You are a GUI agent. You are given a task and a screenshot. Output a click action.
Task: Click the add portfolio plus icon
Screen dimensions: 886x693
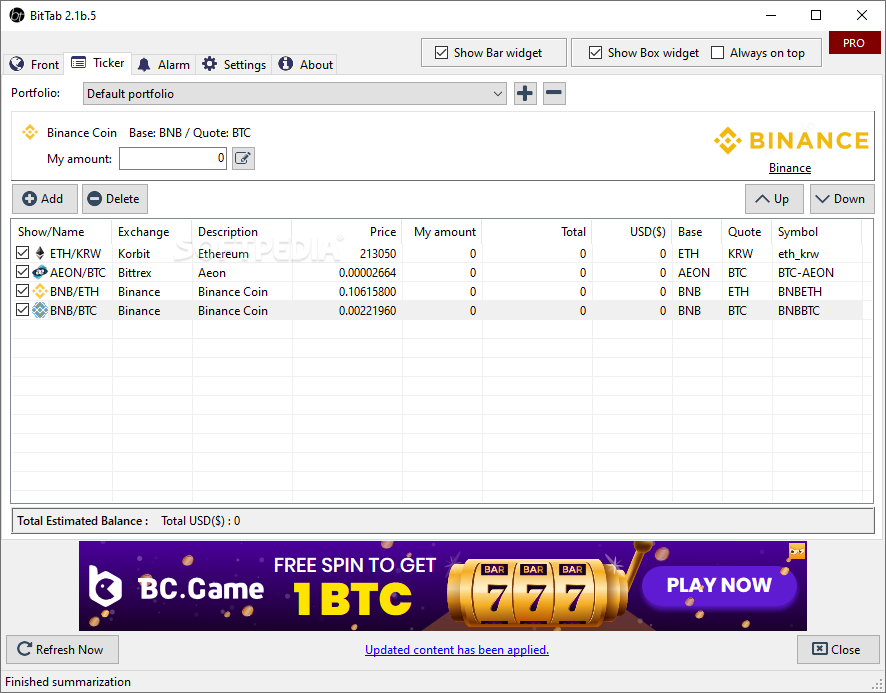pyautogui.click(x=525, y=93)
